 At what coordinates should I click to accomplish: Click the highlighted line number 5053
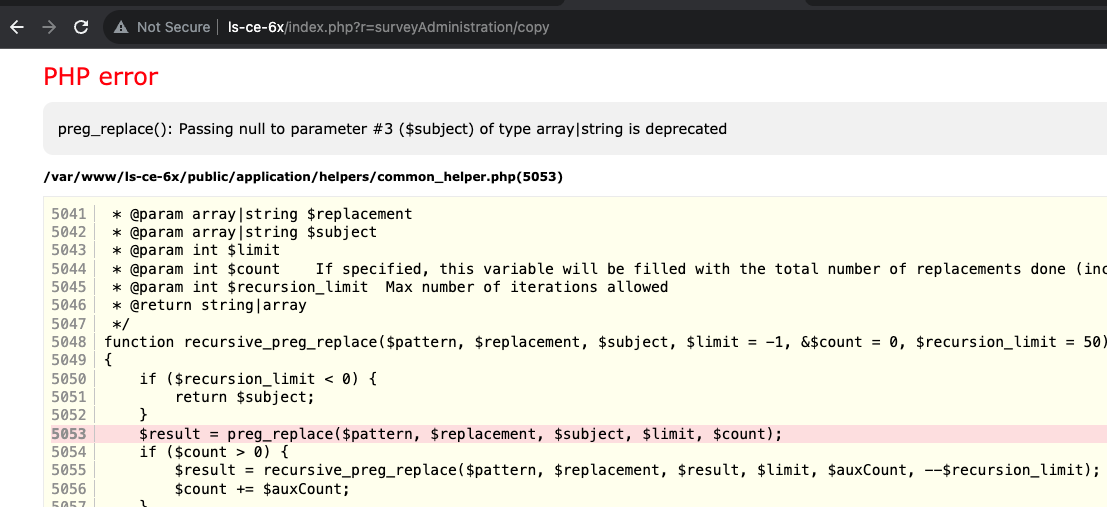[x=68, y=434]
